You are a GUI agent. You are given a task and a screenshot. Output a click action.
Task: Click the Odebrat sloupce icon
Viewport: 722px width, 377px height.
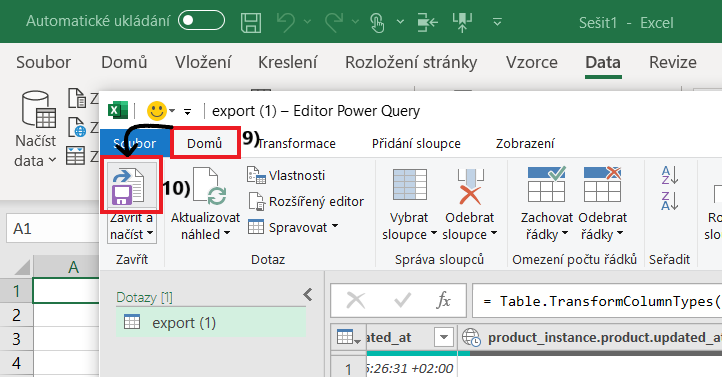pos(470,186)
